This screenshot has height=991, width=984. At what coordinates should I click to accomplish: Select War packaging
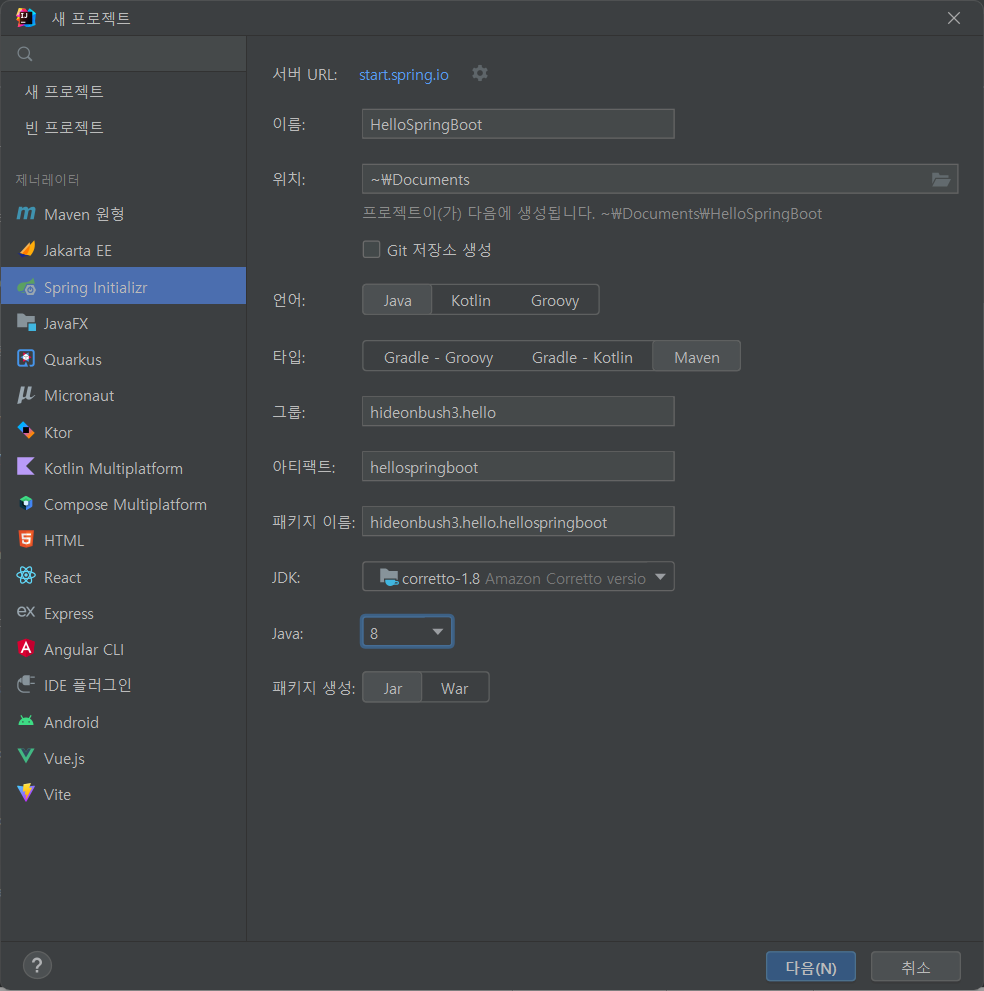pos(454,688)
